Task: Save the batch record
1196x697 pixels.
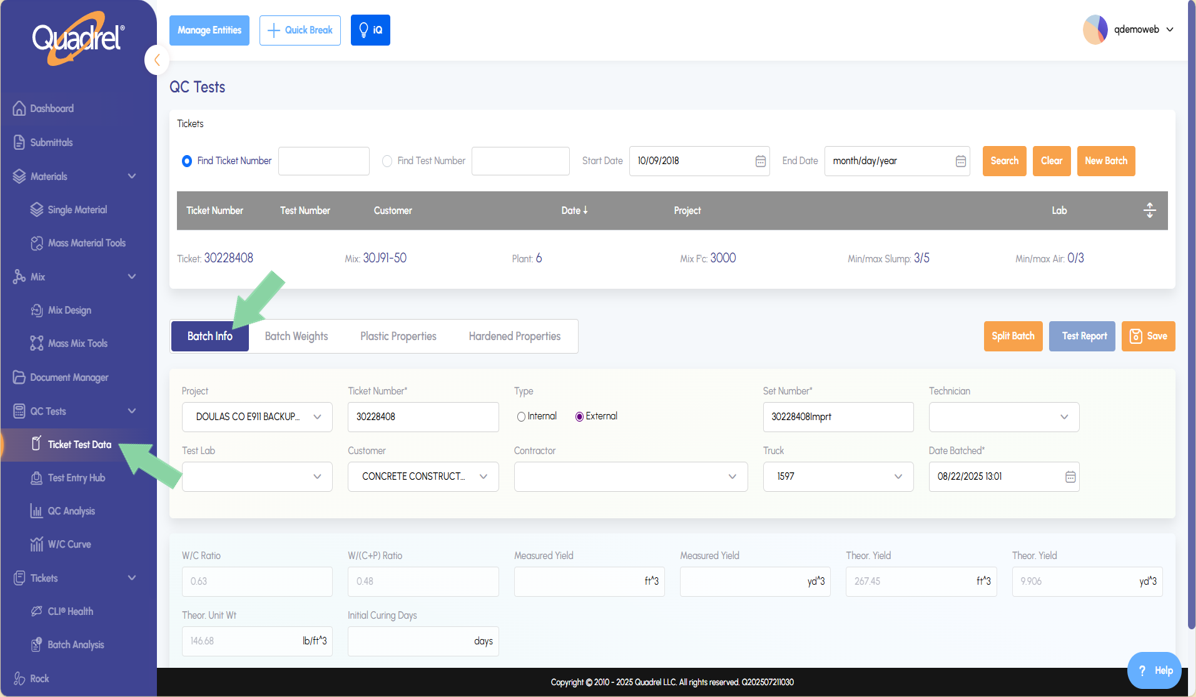Action: (x=1148, y=336)
